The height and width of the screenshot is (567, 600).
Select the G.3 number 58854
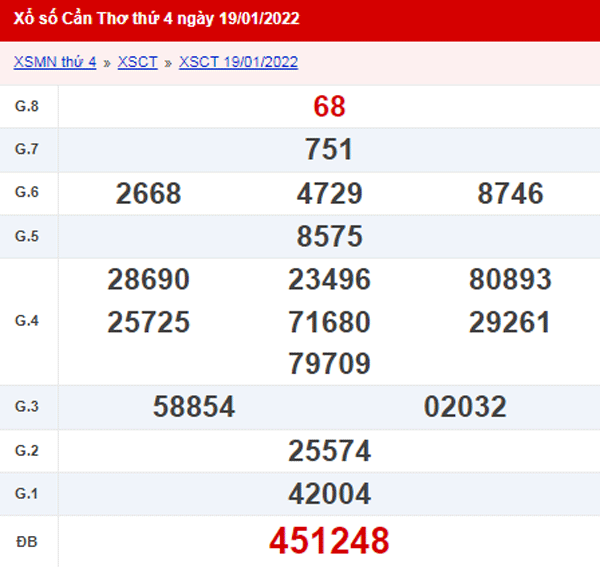[194, 406]
